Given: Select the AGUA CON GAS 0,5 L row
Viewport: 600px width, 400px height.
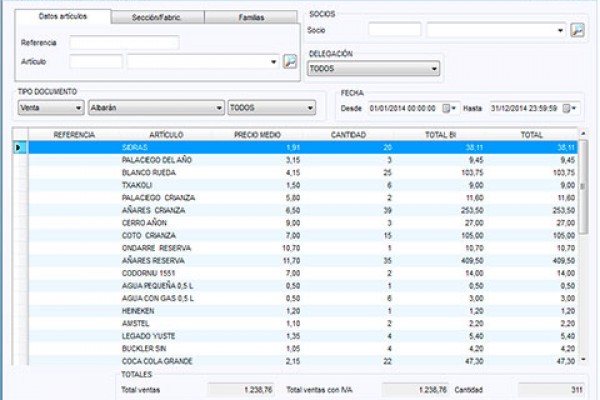Looking at the screenshot, I should point(303,298).
